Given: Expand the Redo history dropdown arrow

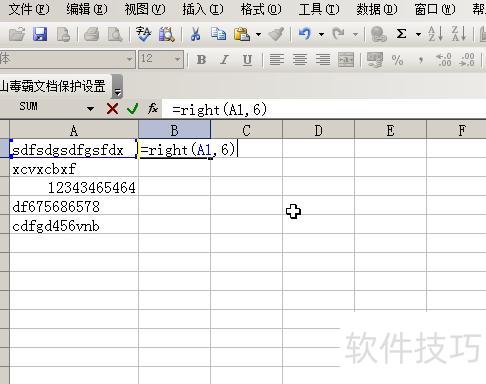Looking at the screenshot, I should 355,34.
